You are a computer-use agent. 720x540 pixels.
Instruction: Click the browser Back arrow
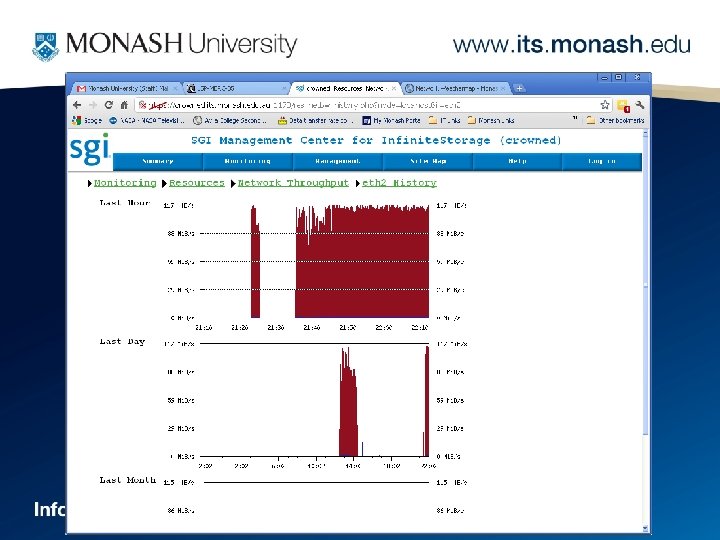[77, 105]
